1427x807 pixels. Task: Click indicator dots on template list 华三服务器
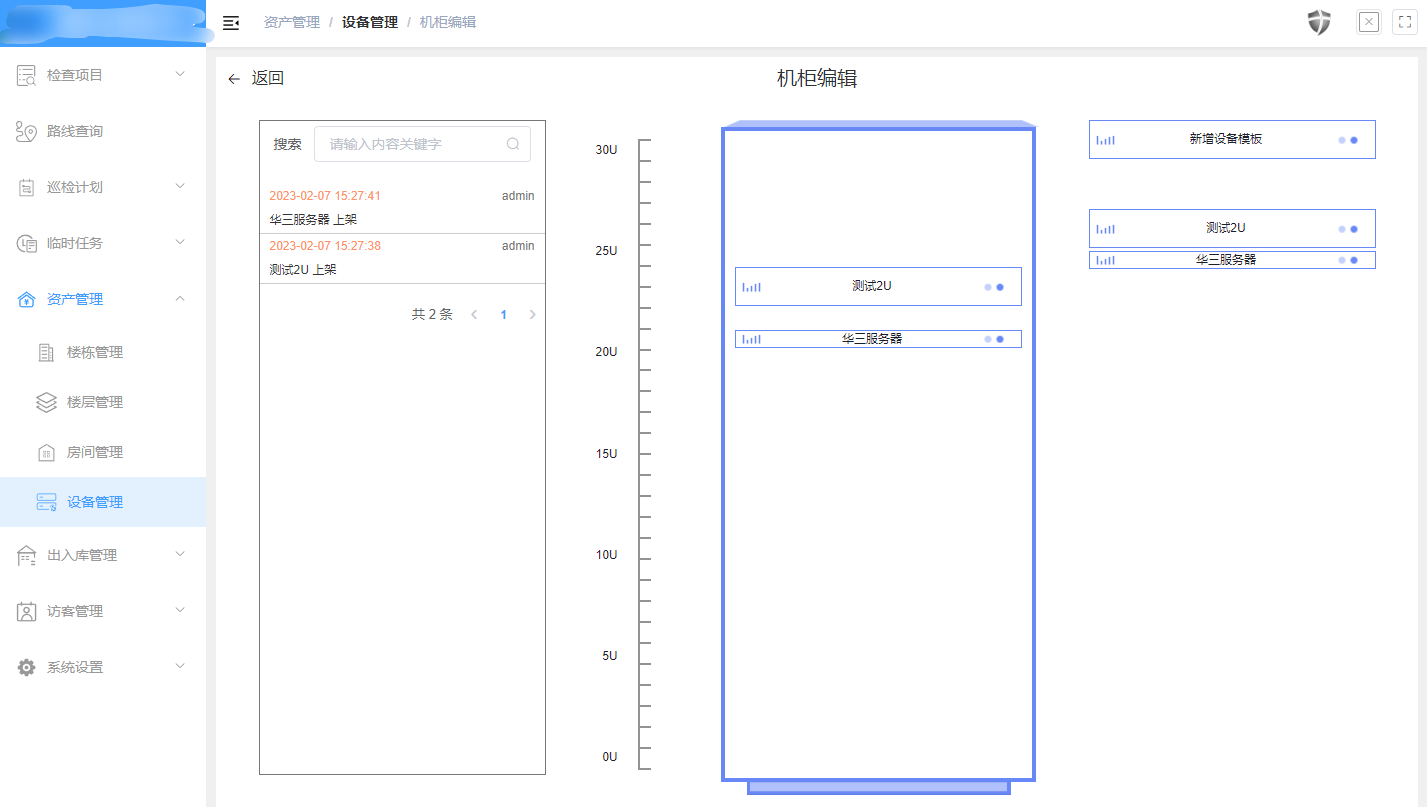point(1347,260)
